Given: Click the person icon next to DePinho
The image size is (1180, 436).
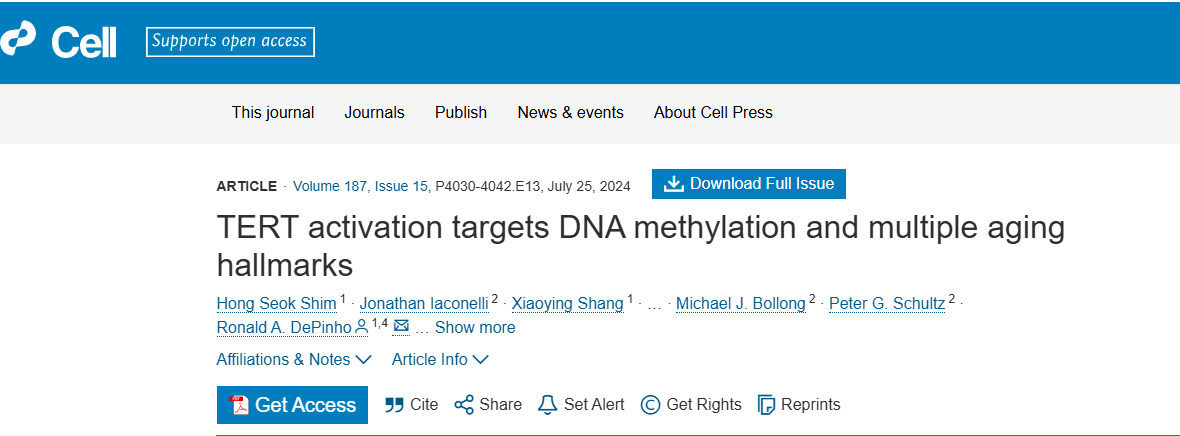Looking at the screenshot, I should tap(361, 326).
